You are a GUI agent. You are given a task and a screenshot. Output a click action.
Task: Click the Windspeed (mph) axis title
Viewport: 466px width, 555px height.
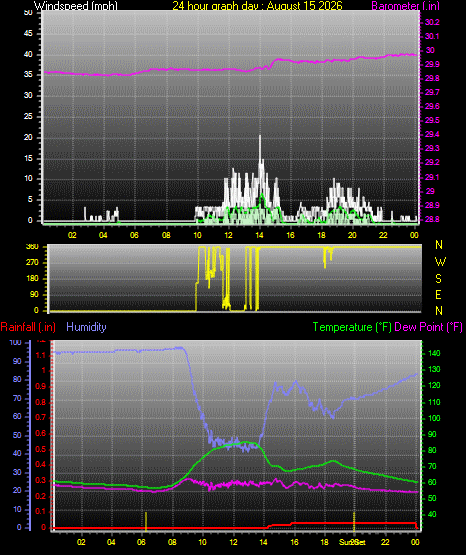point(75,6)
